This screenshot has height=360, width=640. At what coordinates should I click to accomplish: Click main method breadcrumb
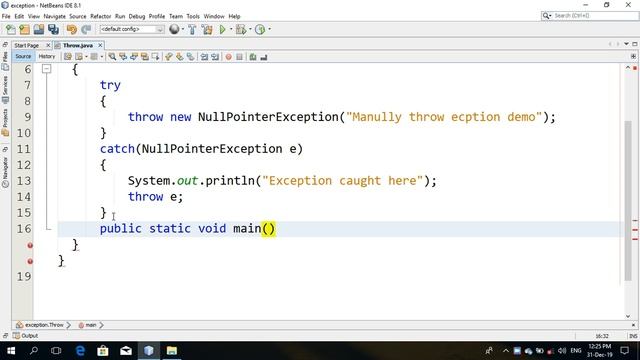[x=88, y=325]
